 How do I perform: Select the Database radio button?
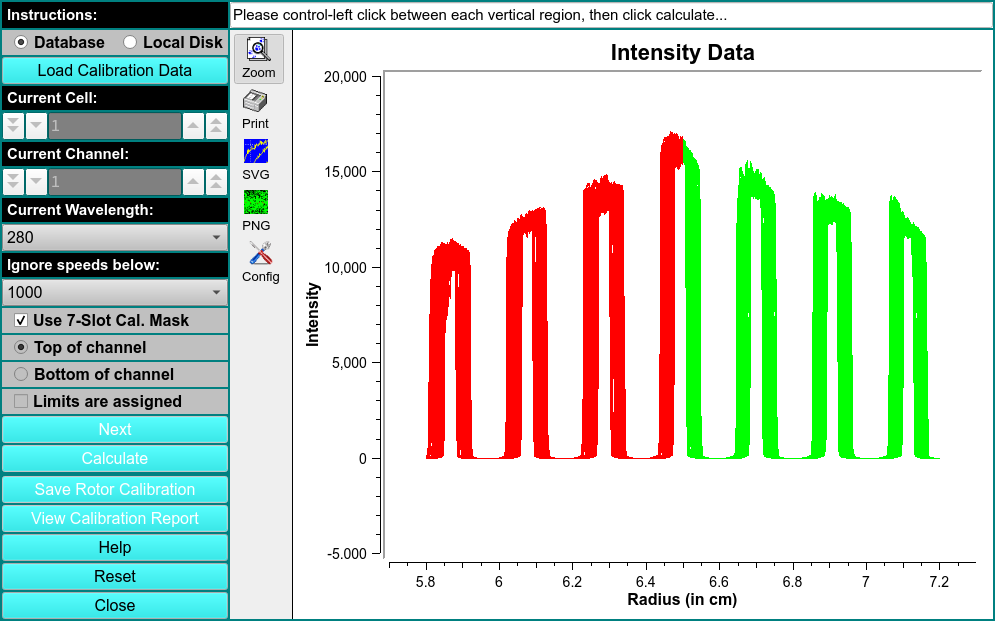(21, 42)
